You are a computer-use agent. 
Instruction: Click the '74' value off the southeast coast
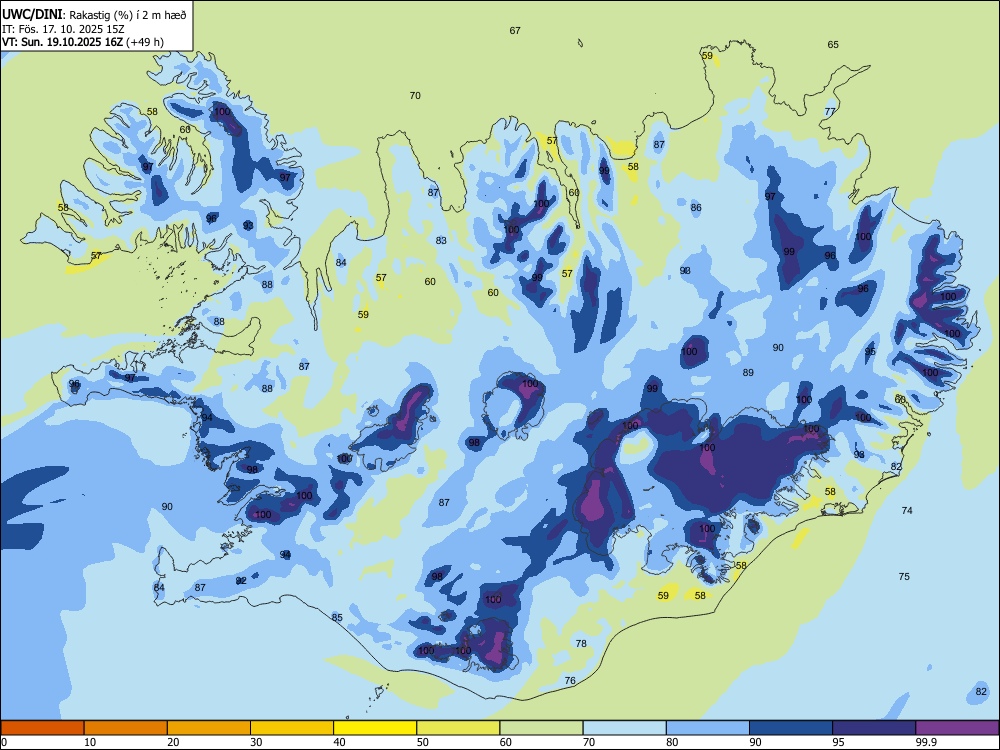pyautogui.click(x=907, y=511)
